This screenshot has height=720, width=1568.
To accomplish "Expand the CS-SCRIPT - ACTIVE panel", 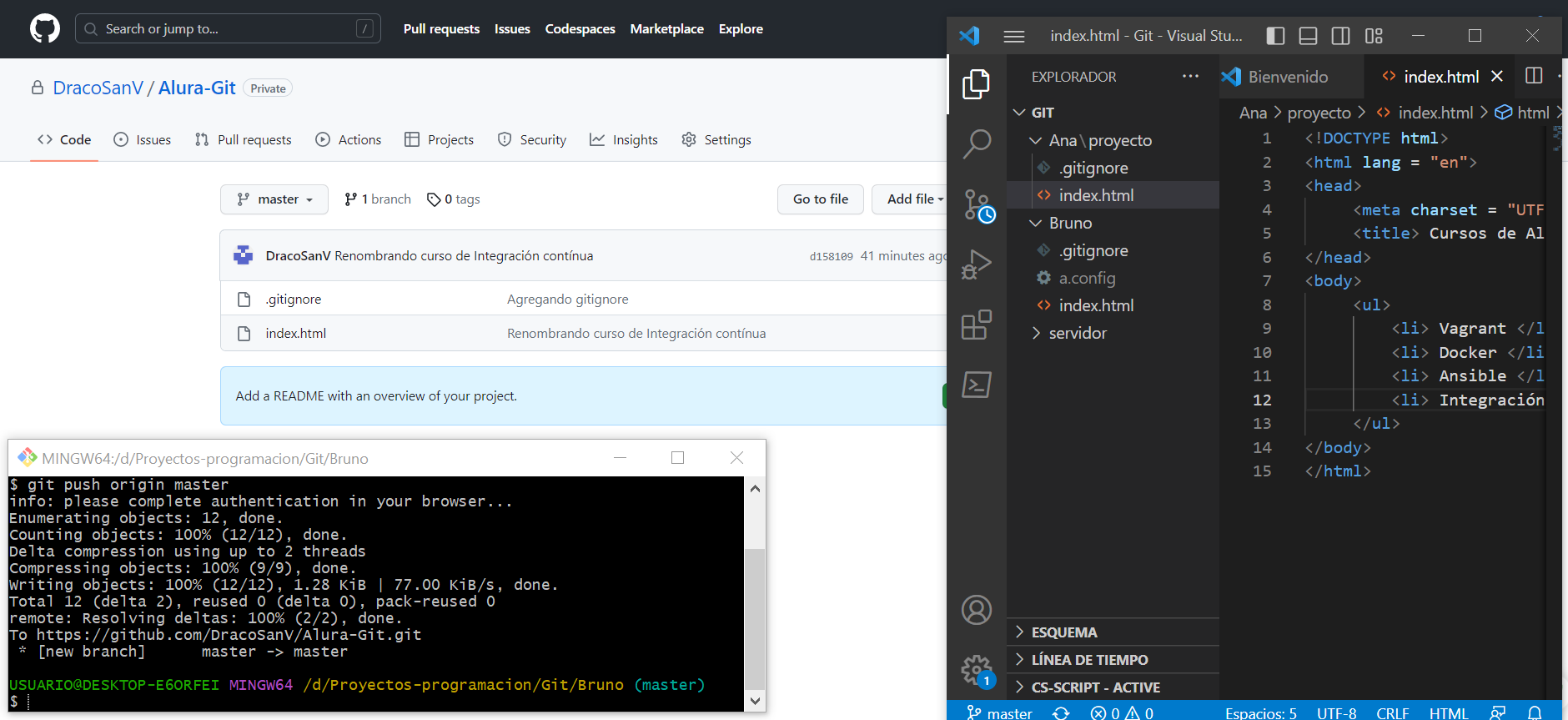I will pyautogui.click(x=1113, y=687).
